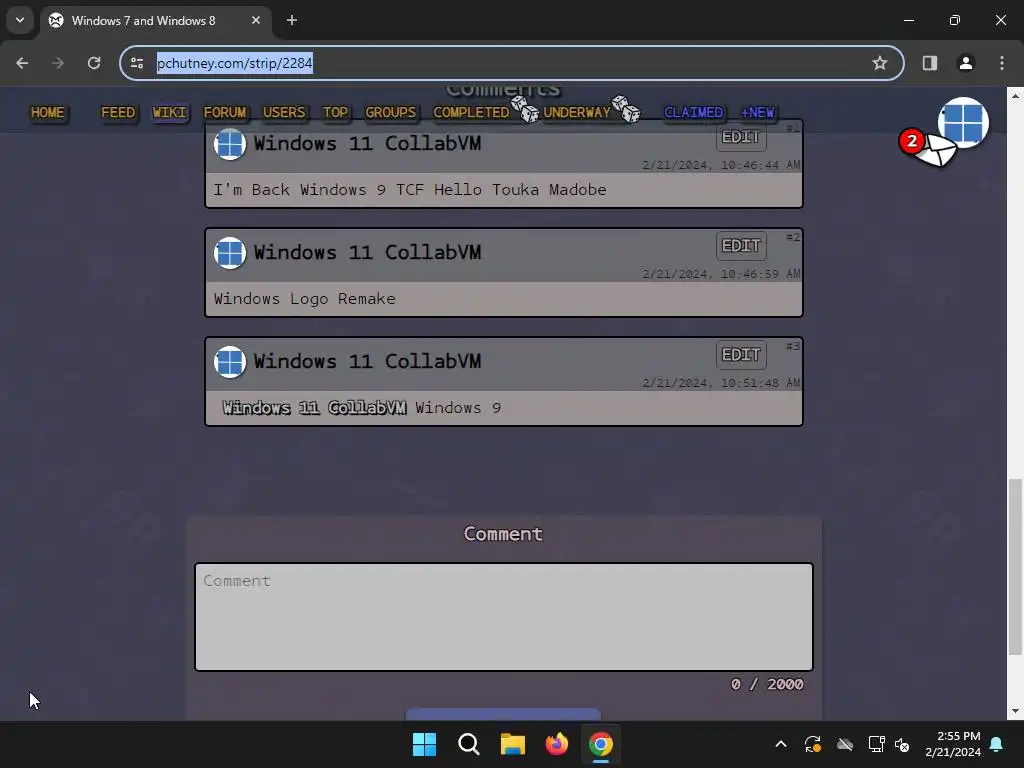1024x768 pixels.
Task: Roll the dice next to UNDERWAY
Action: point(626,109)
